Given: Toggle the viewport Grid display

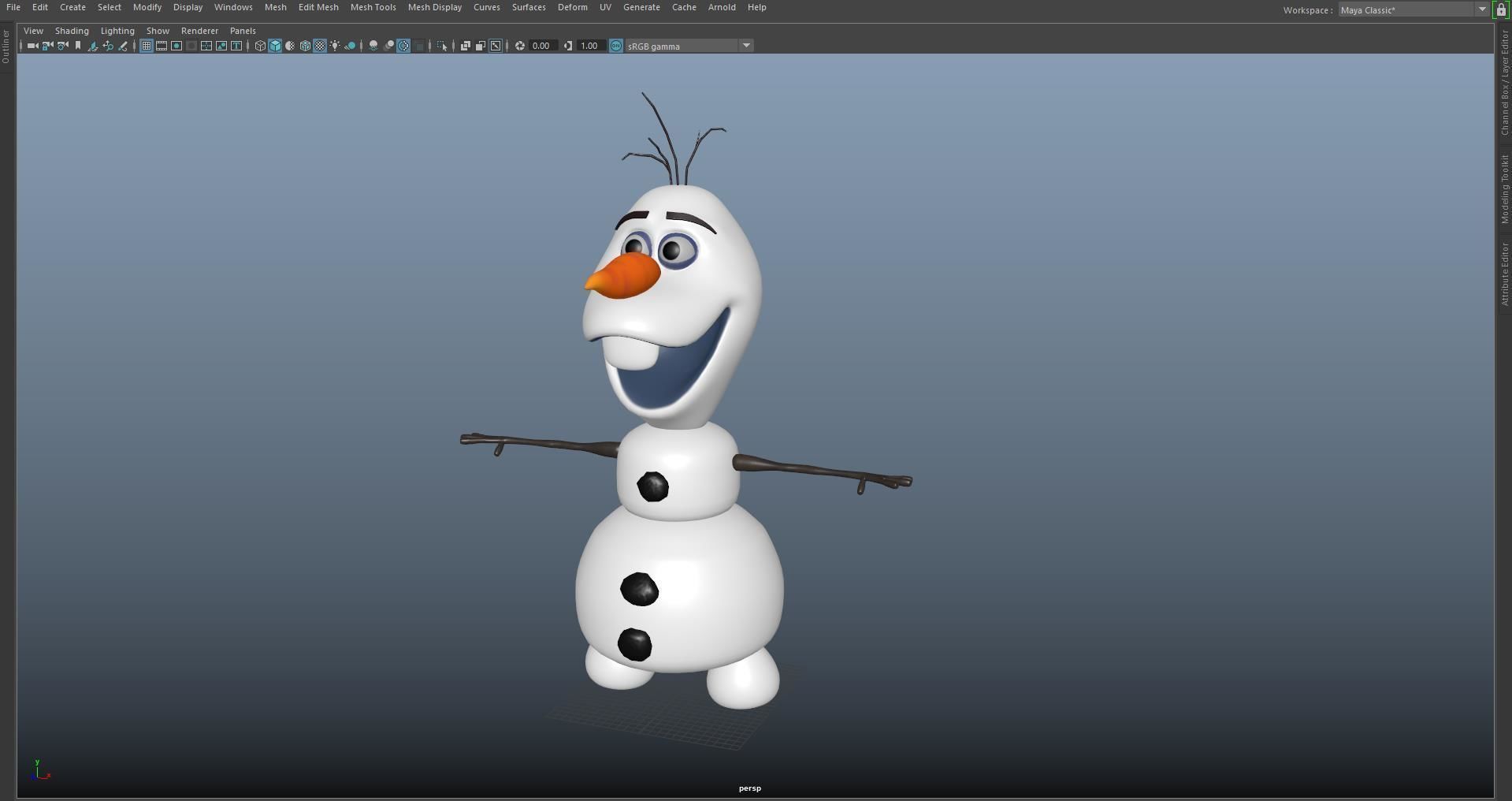Looking at the screenshot, I should point(147,46).
